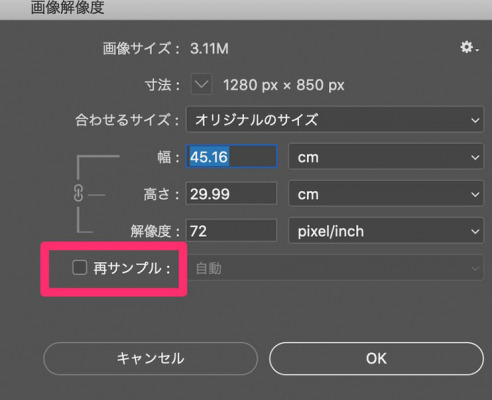Open the pixel/inch resolution unit dropdown
The width and height of the screenshot is (492, 400).
click(386, 231)
